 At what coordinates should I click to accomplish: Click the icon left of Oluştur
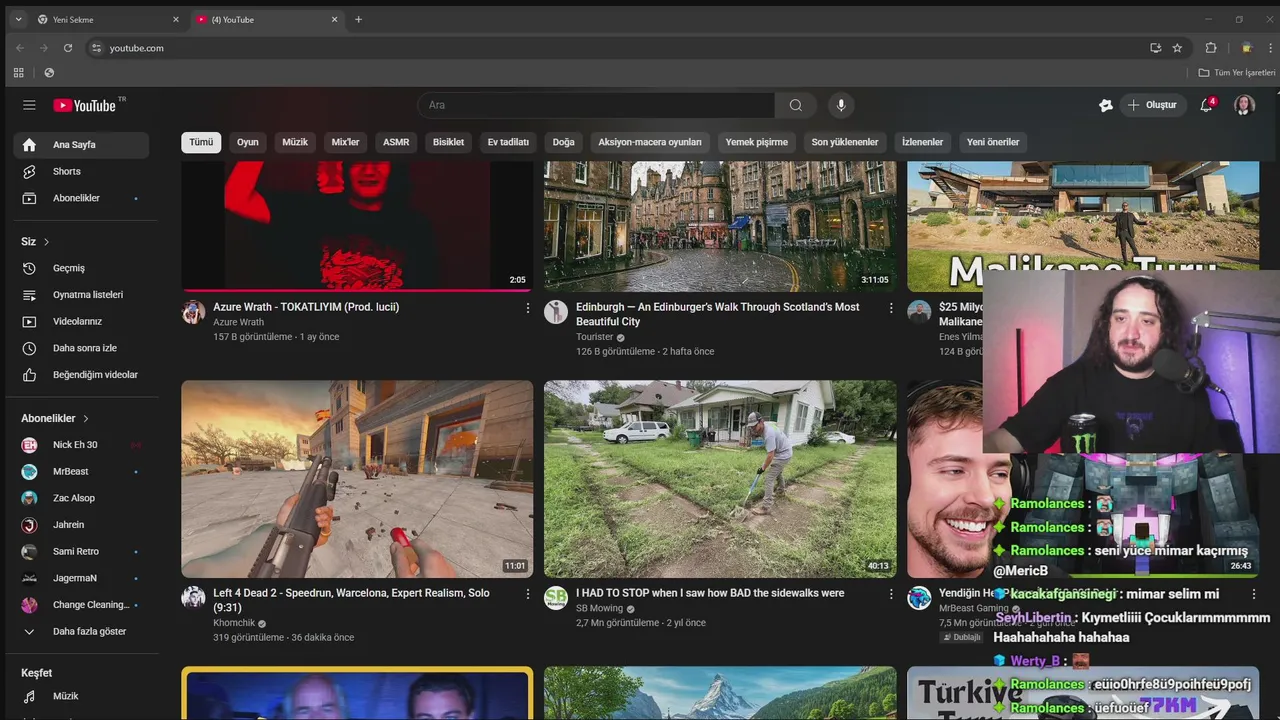(1105, 105)
